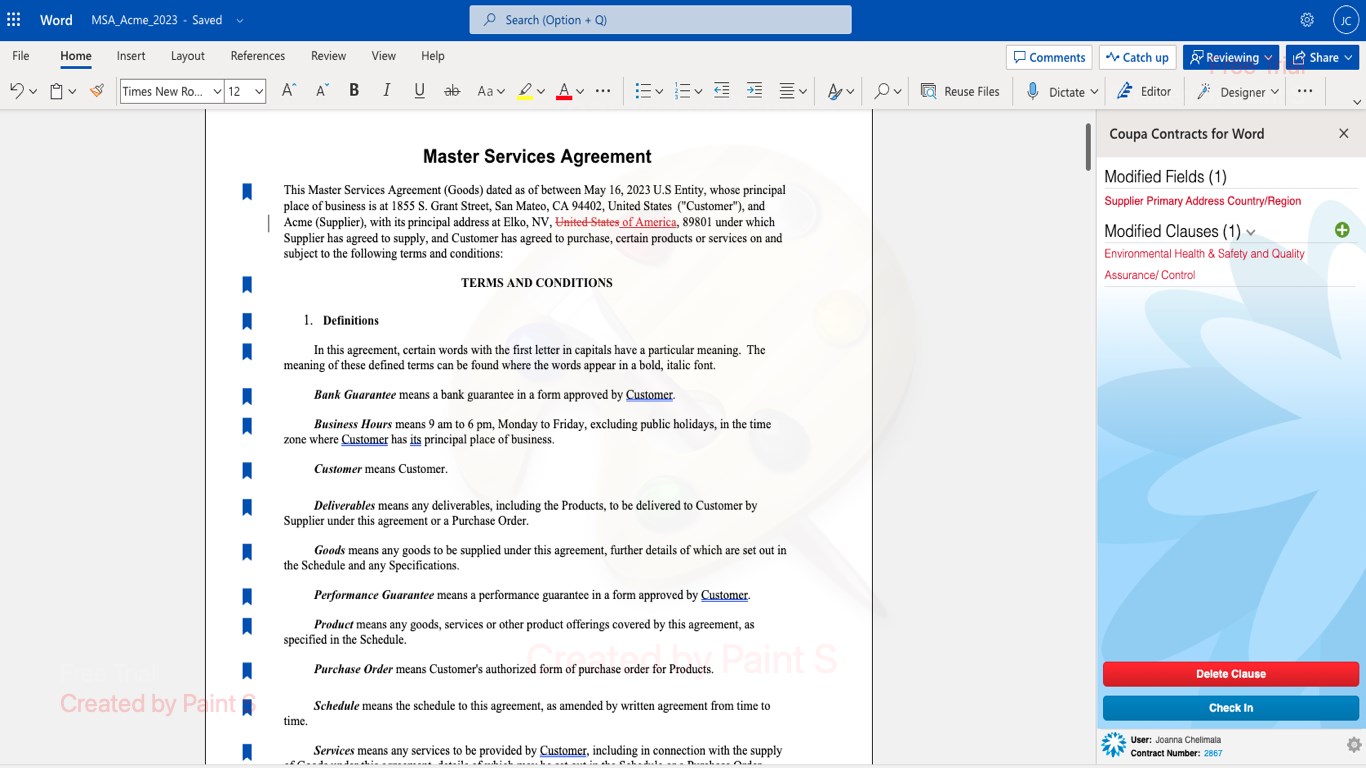The image size is (1366, 768).
Task: Open the document title saved-status dropdown
Action: 240,20
